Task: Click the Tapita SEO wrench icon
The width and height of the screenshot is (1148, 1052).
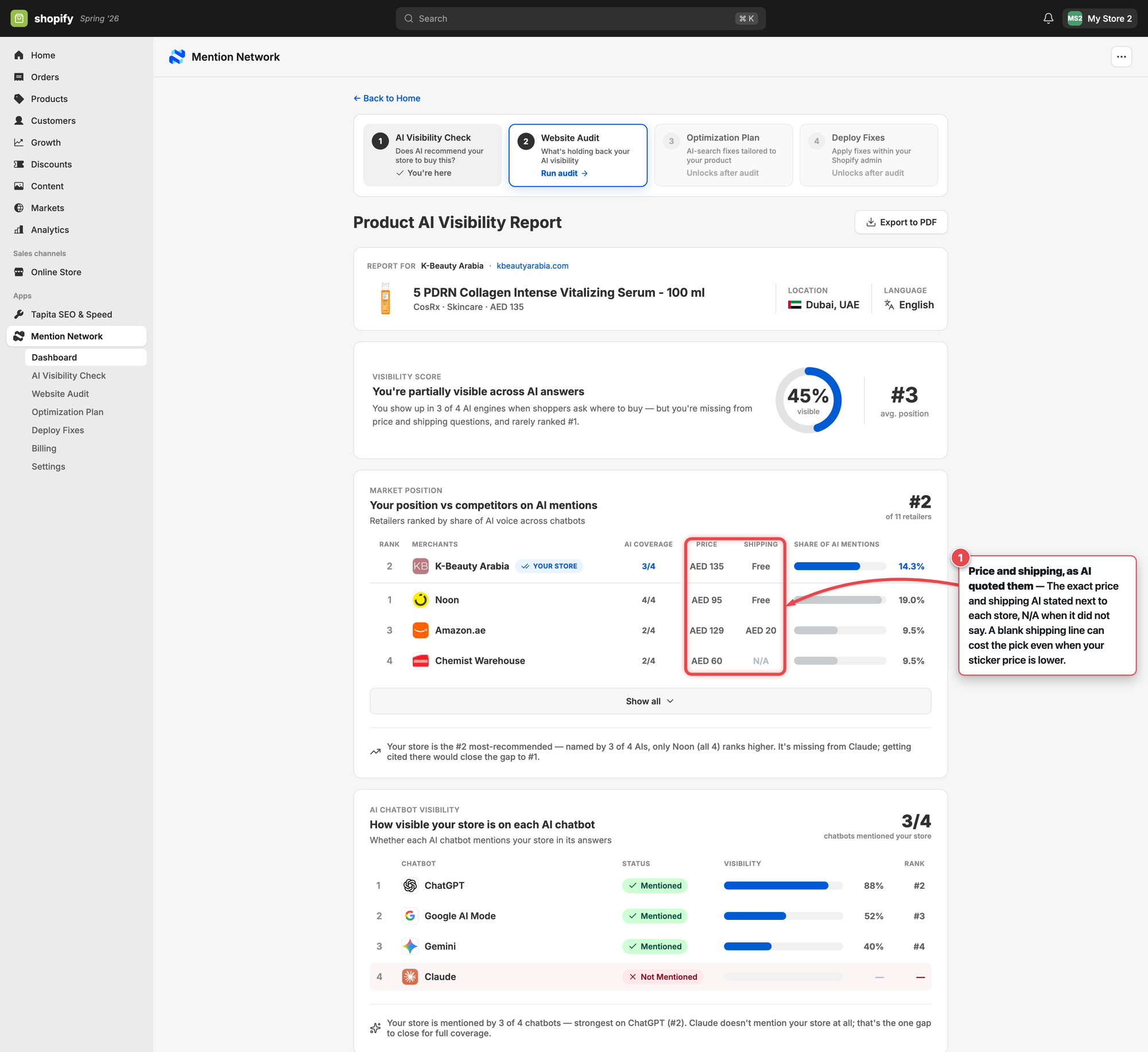Action: tap(19, 315)
